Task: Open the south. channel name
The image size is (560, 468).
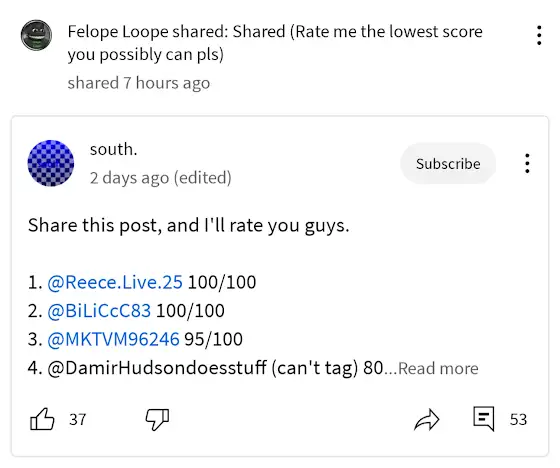Action: 114,149
